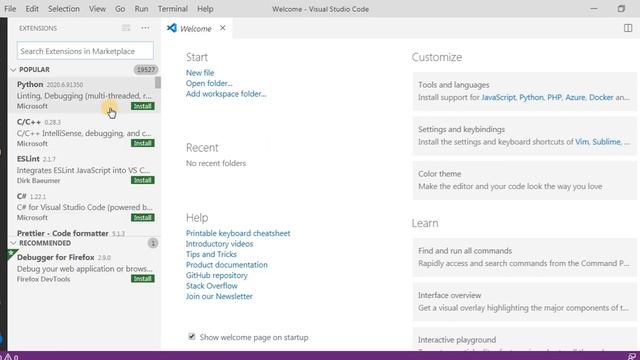Select C/C++ extension entry title
Image resolution: width=640 pixels, height=360 pixels.
[x=29, y=122]
